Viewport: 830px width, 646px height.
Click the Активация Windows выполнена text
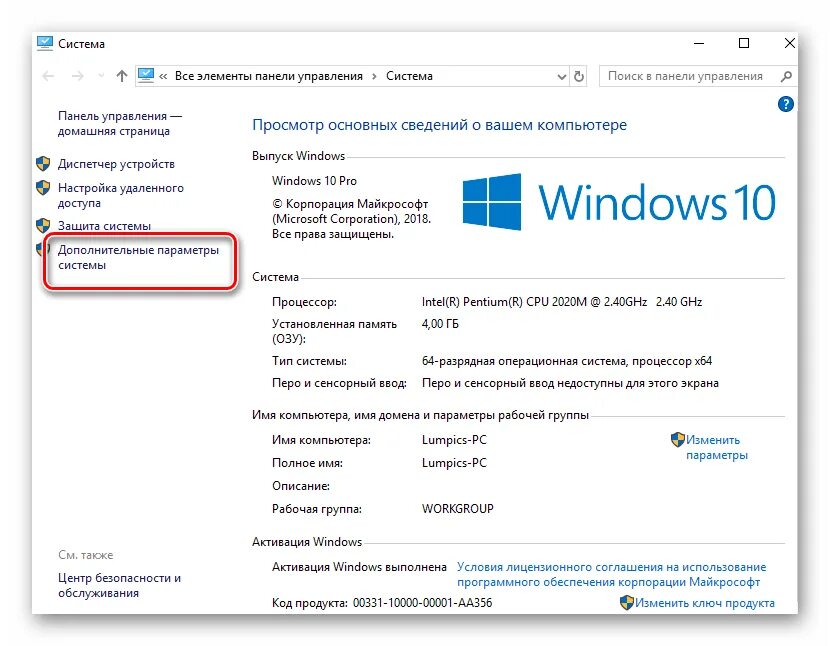(x=359, y=567)
